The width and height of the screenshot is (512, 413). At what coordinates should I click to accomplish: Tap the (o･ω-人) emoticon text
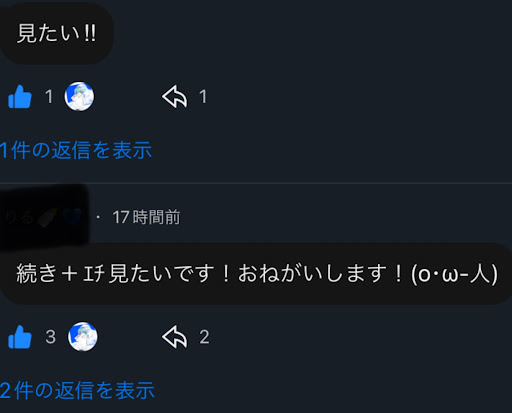[x=455, y=274]
